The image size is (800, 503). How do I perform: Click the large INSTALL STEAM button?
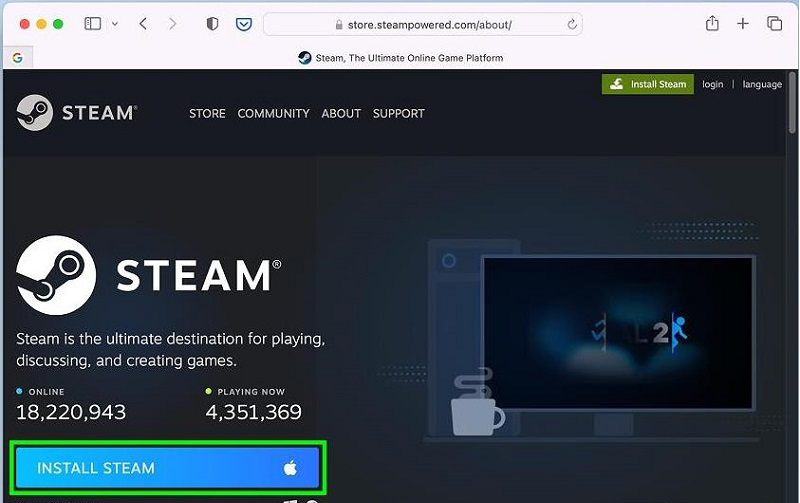[x=167, y=468]
